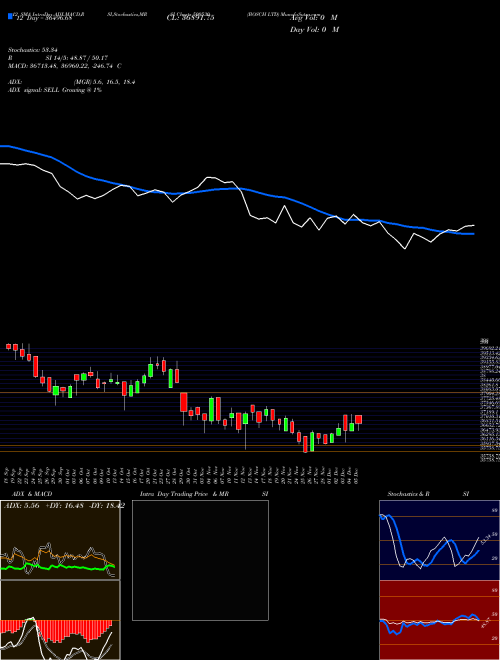Click the right end of the blue SMA line
The height and width of the screenshot is (660, 500).
473,234
